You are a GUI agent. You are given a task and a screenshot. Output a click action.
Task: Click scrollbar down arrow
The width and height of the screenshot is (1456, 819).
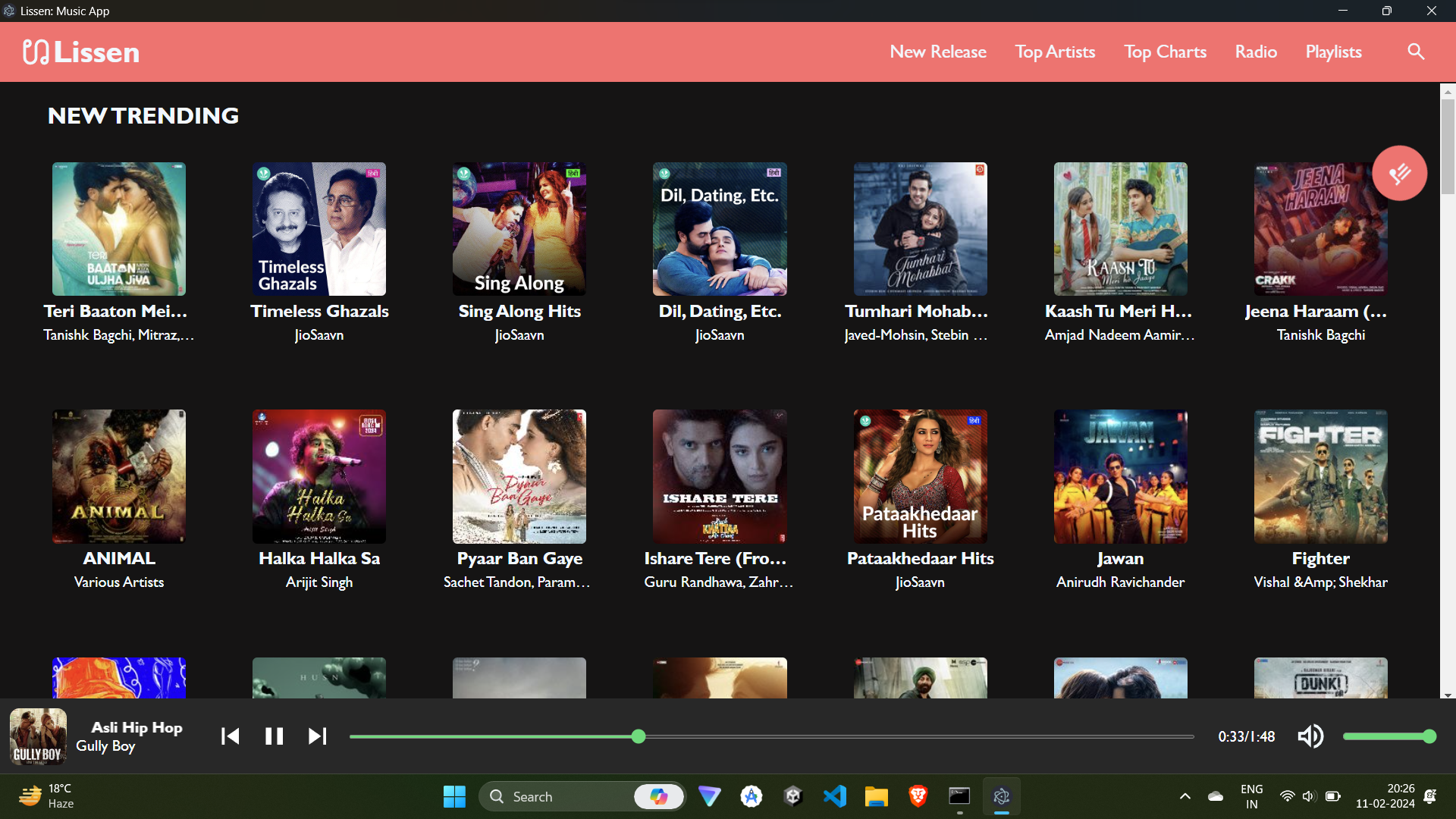coord(1448,695)
